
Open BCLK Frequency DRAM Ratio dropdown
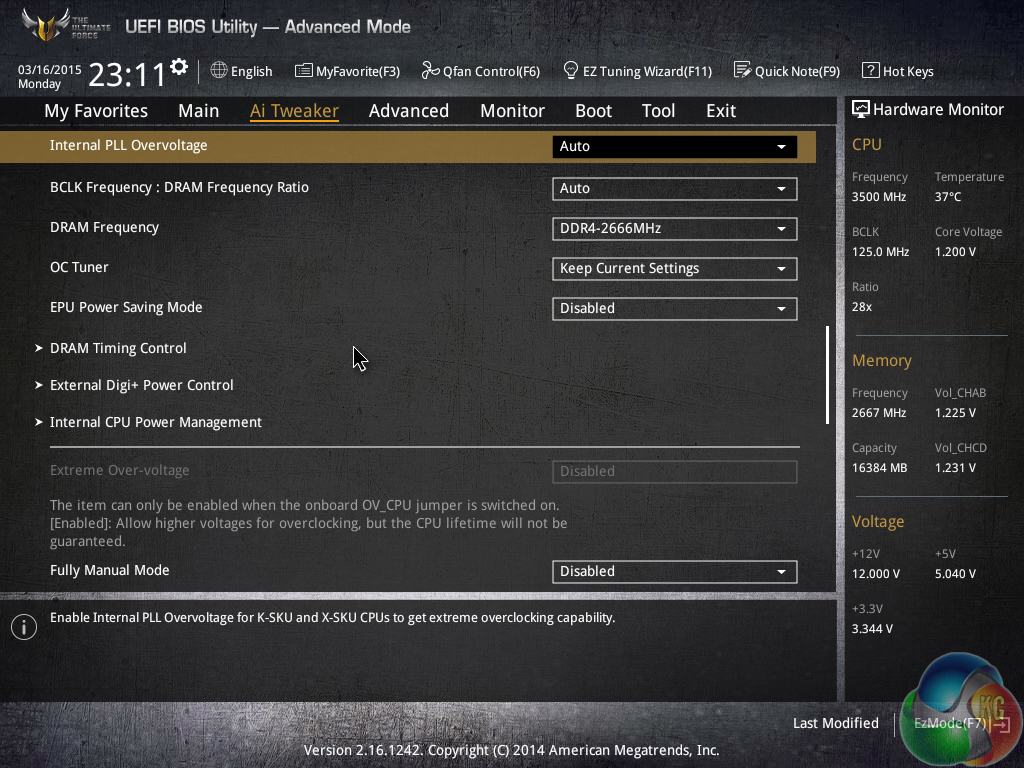click(x=675, y=189)
